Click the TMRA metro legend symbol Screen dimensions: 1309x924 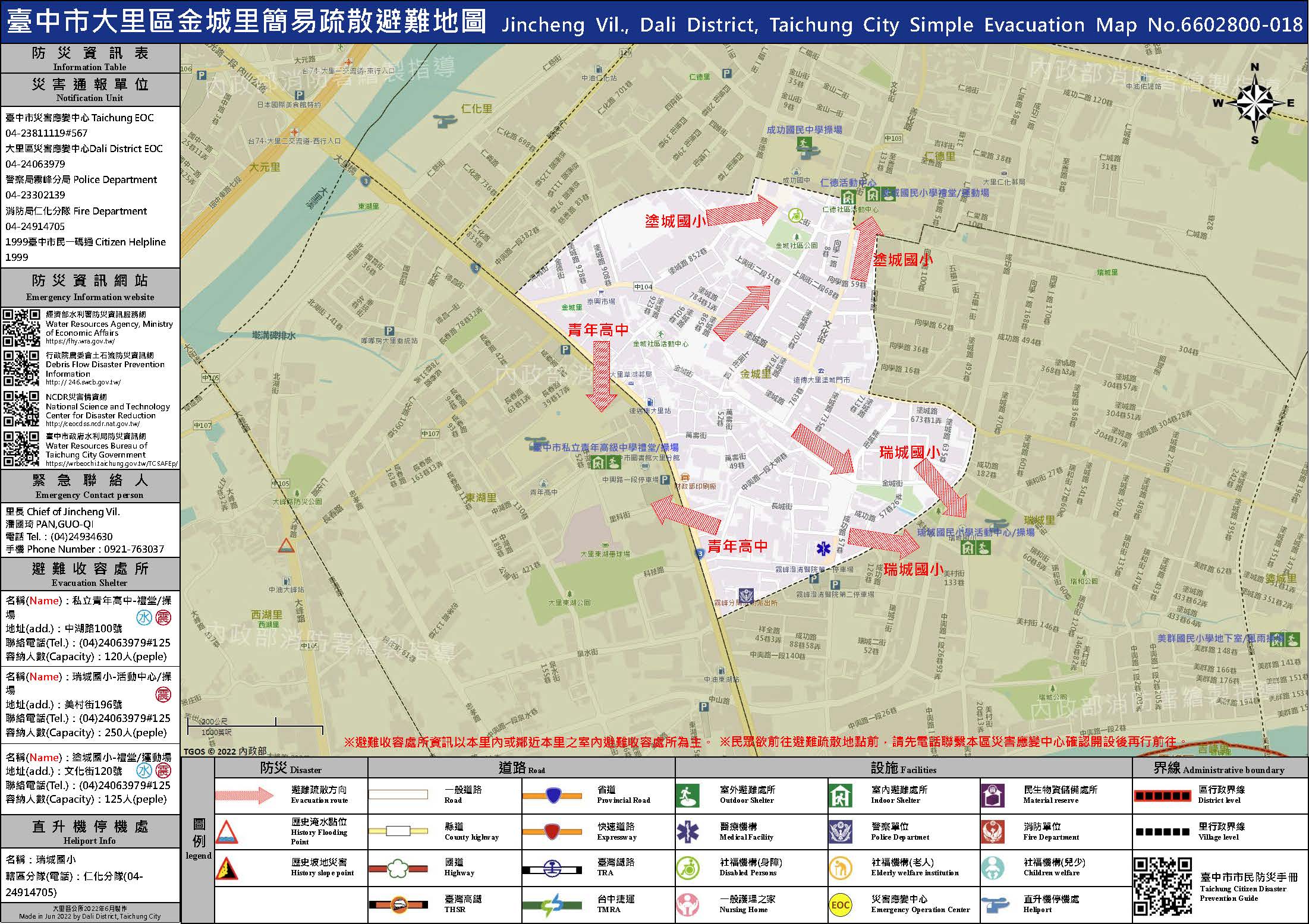click(552, 906)
